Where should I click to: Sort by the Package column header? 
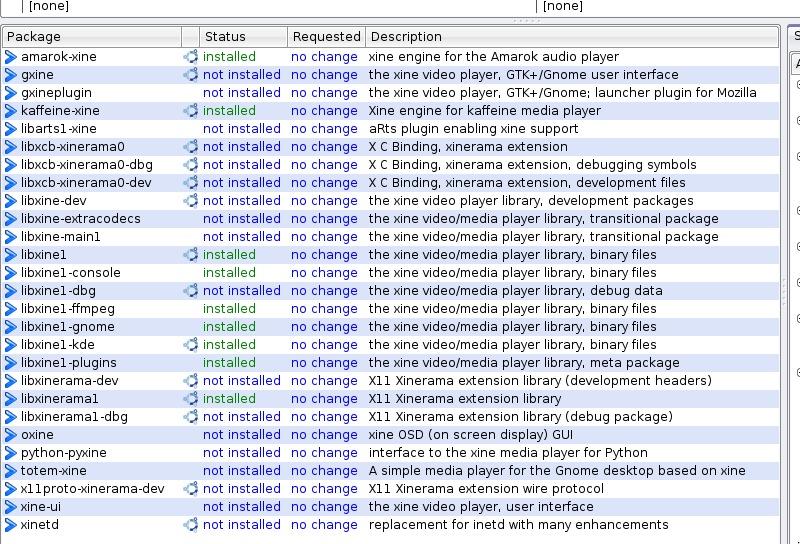click(x=90, y=37)
